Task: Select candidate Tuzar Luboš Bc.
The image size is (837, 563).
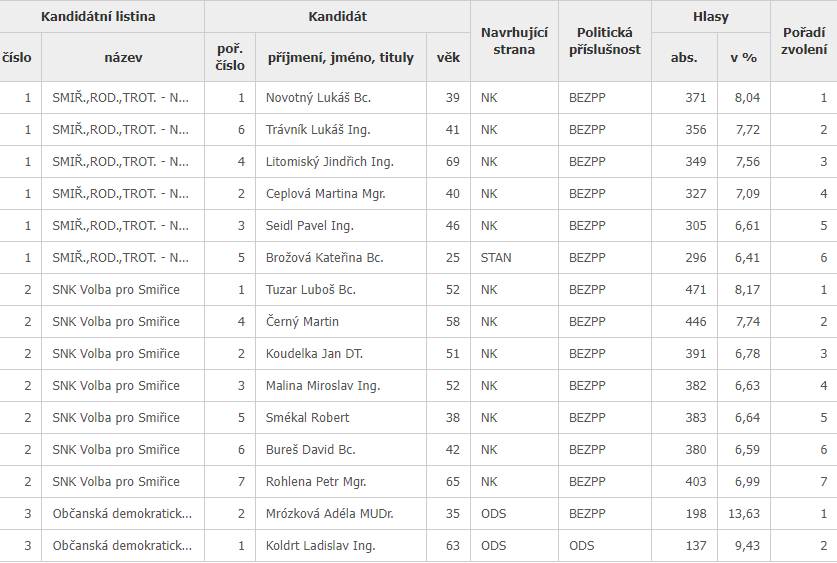Action: (x=311, y=290)
